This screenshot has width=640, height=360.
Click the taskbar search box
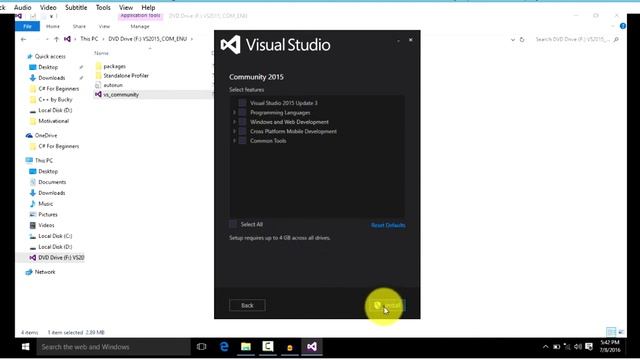point(113,347)
